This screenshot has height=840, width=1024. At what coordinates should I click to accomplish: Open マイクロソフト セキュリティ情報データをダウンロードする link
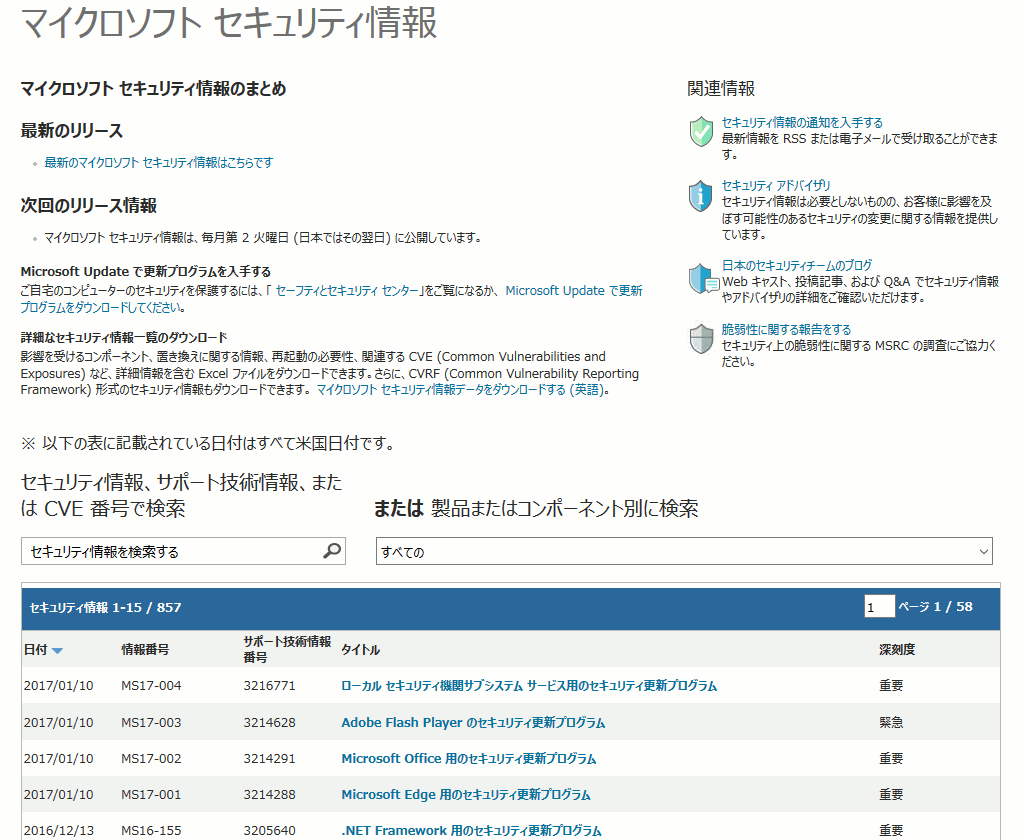[x=460, y=390]
